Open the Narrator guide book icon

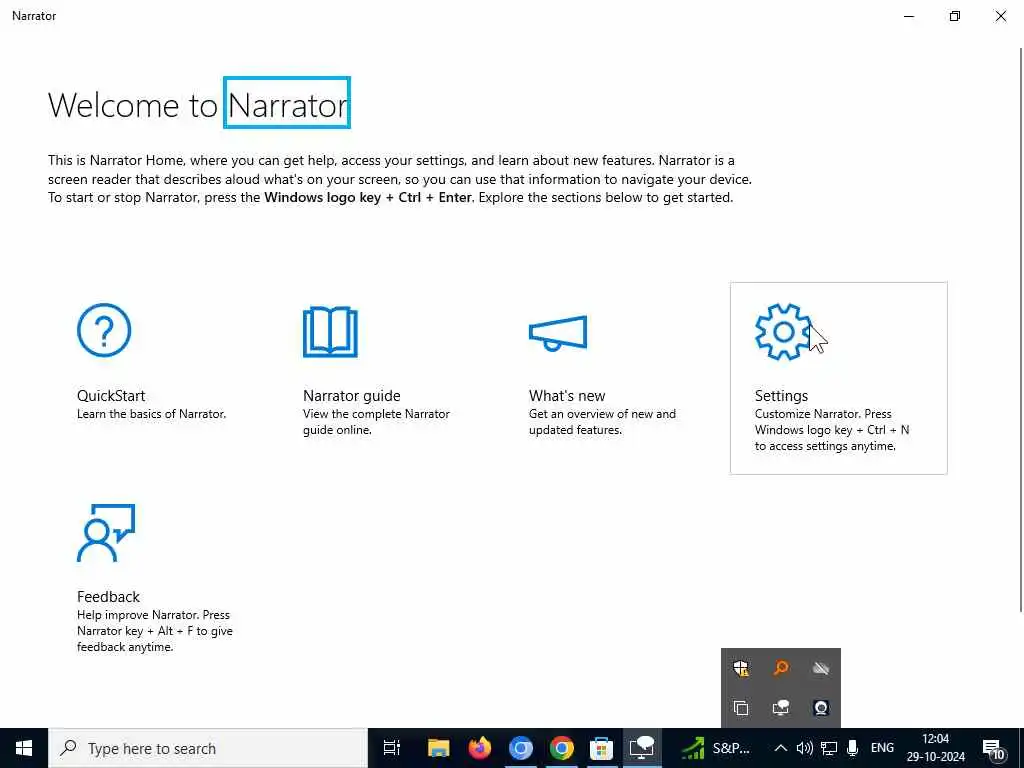point(330,332)
